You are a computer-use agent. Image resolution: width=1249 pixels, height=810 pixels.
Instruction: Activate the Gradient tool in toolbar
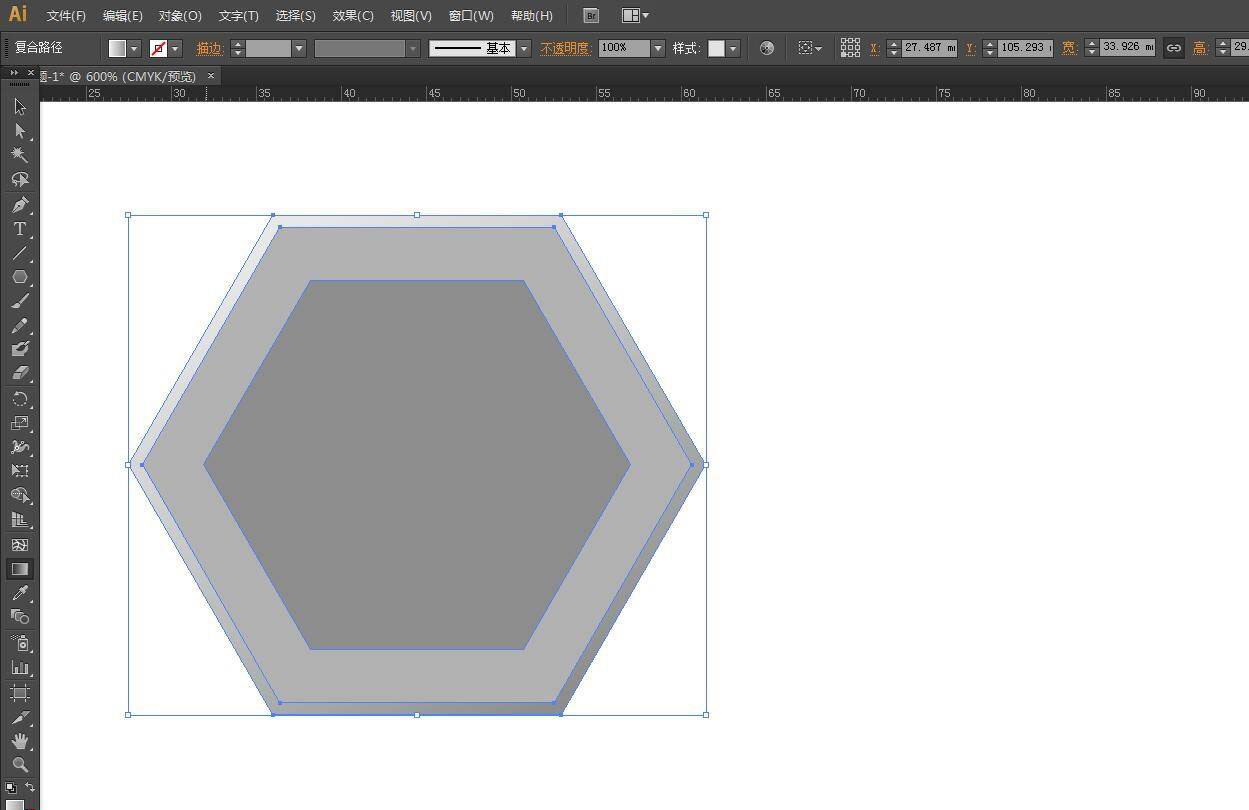click(x=19, y=569)
